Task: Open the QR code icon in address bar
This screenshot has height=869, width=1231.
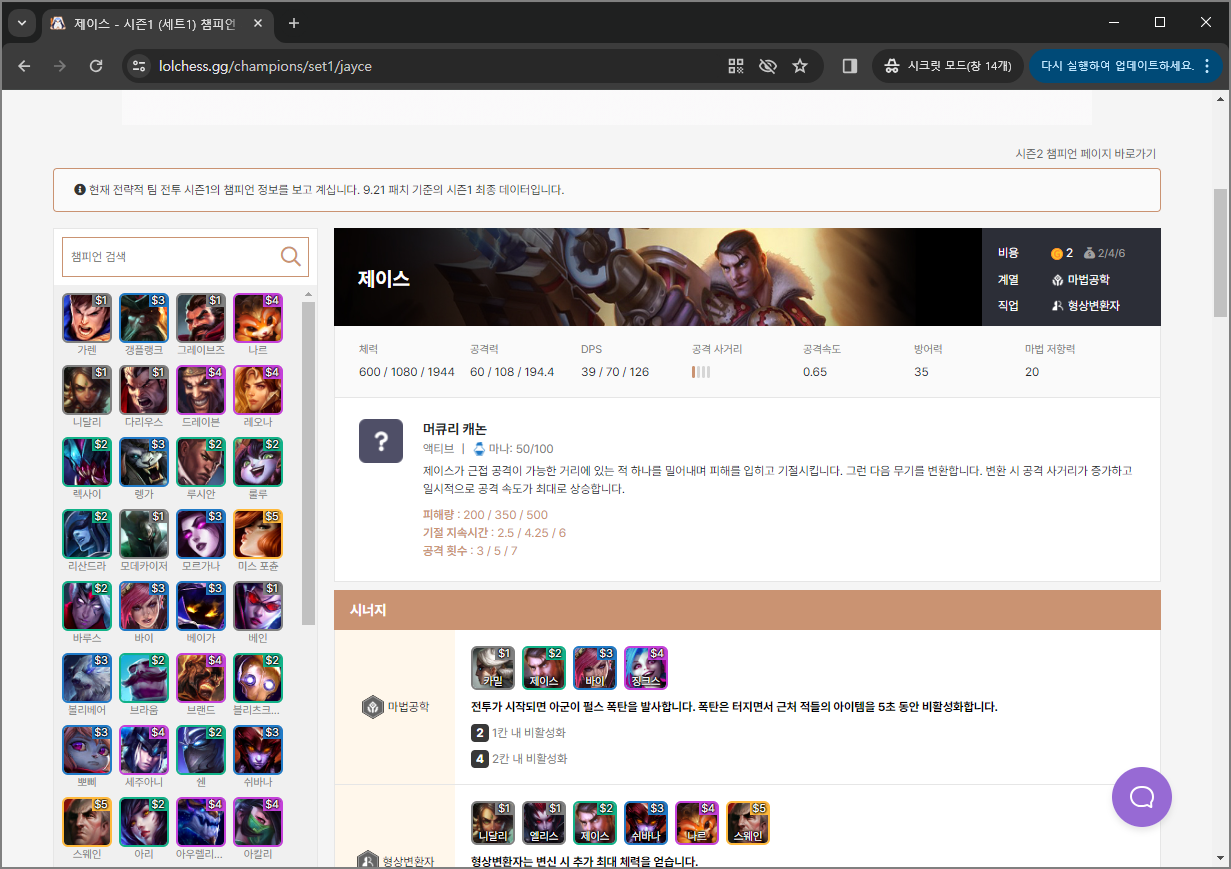Action: pyautogui.click(x=737, y=66)
